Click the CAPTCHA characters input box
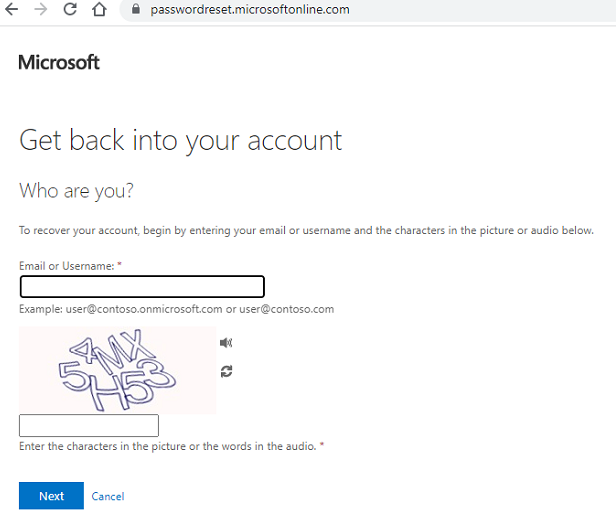 [x=89, y=425]
